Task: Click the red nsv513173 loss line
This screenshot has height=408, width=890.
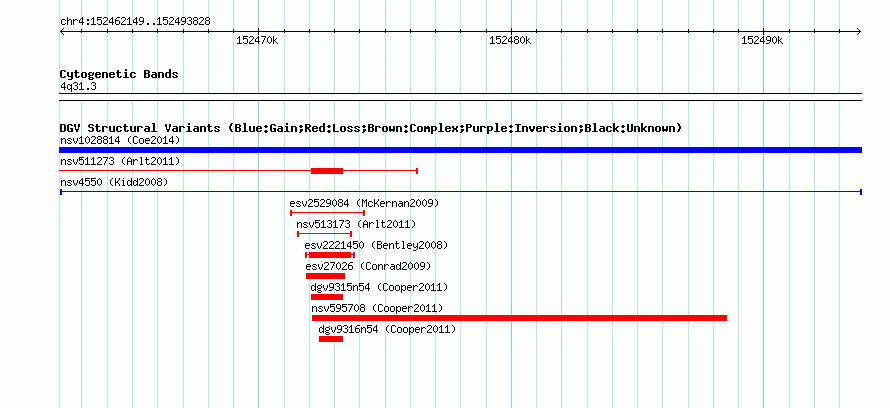Action: tap(324, 234)
